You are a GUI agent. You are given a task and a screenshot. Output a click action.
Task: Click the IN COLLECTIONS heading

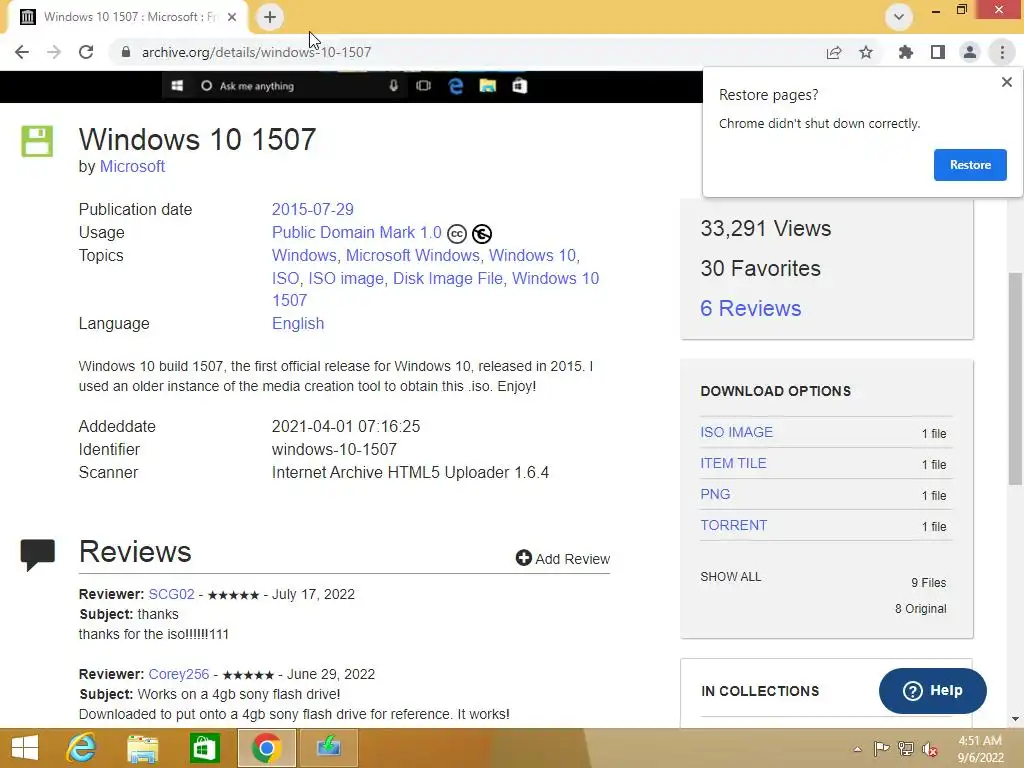coord(760,691)
